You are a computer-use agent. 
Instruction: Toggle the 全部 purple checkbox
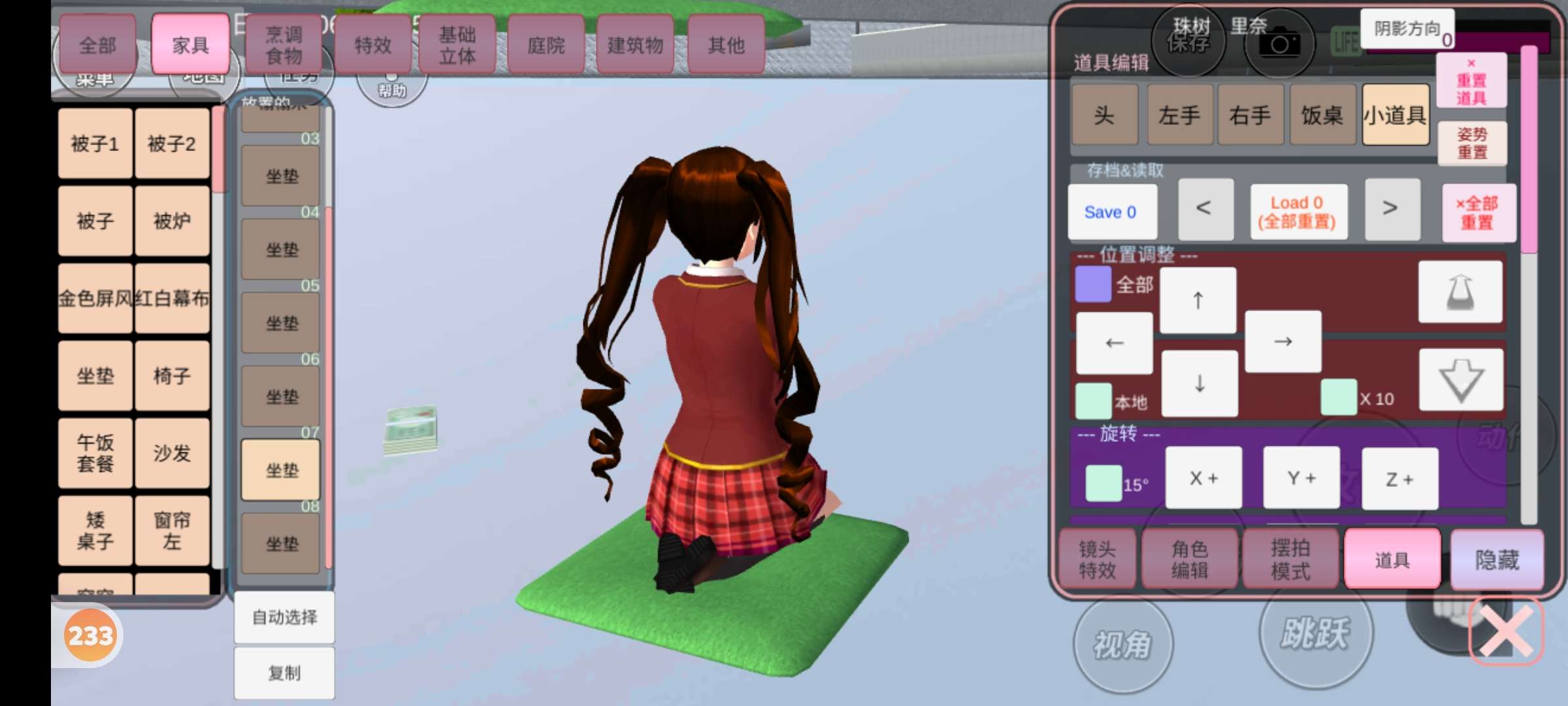click(1093, 284)
